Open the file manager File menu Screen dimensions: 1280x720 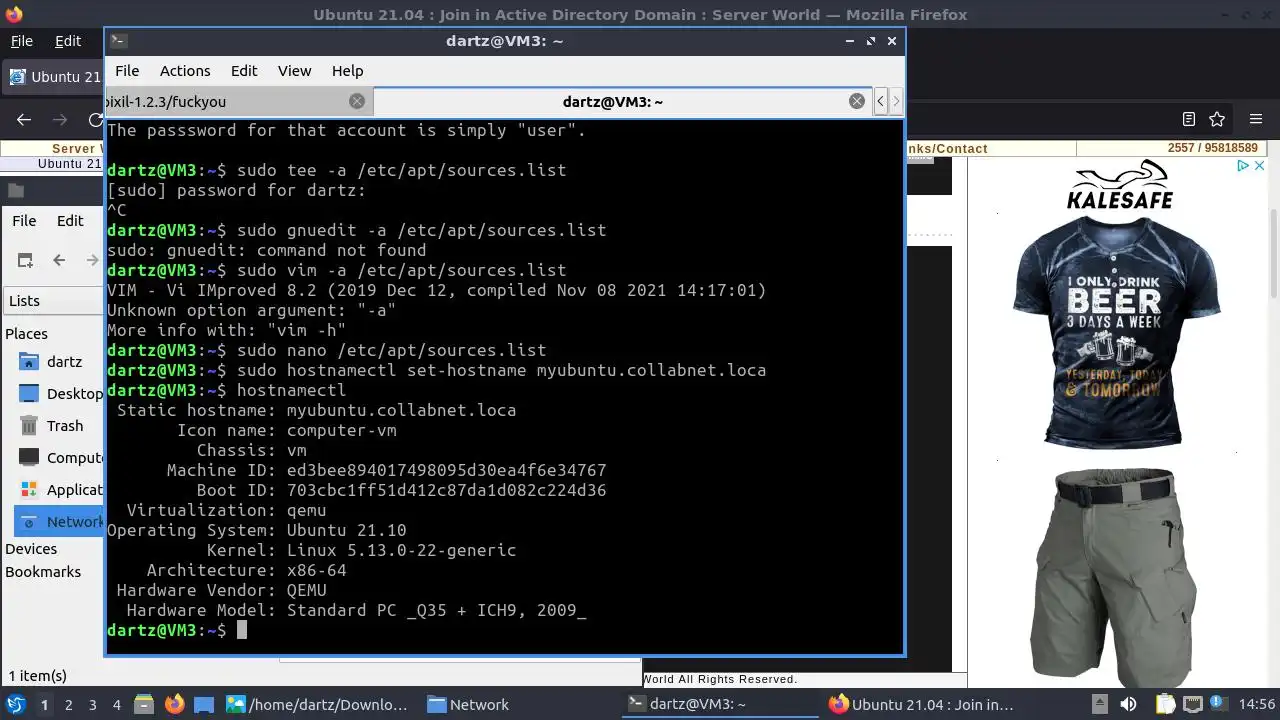[24, 221]
